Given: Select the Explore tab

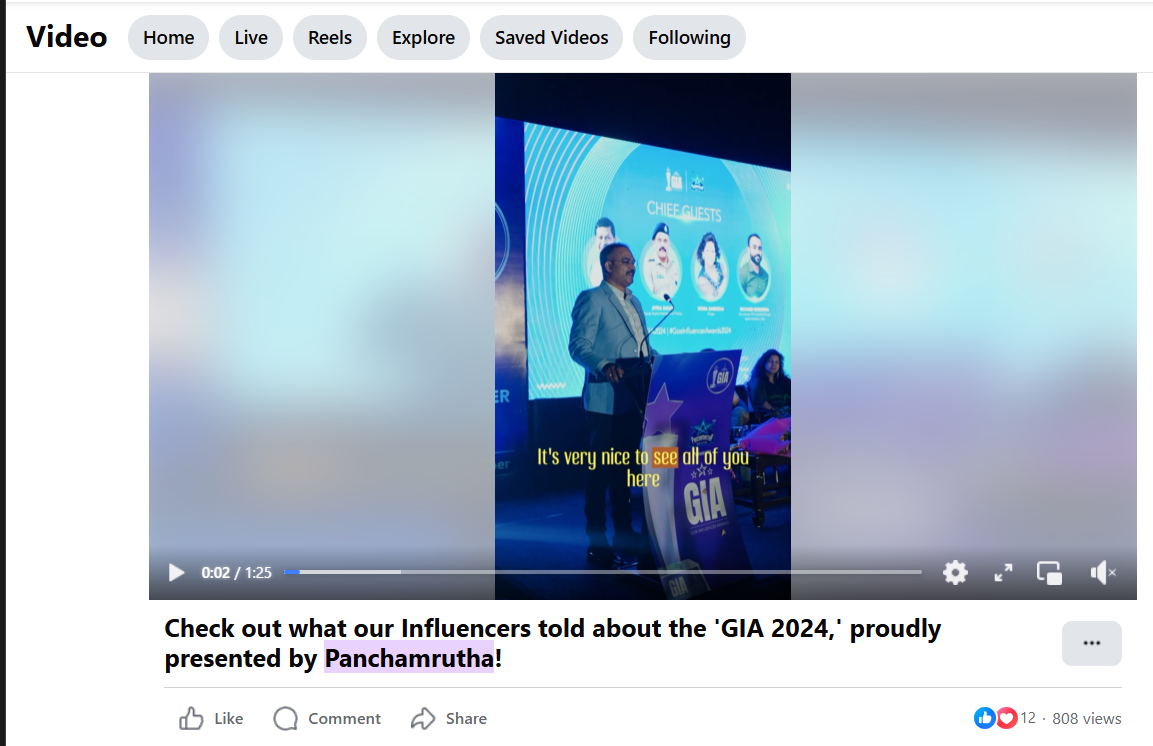Looking at the screenshot, I should pyautogui.click(x=423, y=37).
